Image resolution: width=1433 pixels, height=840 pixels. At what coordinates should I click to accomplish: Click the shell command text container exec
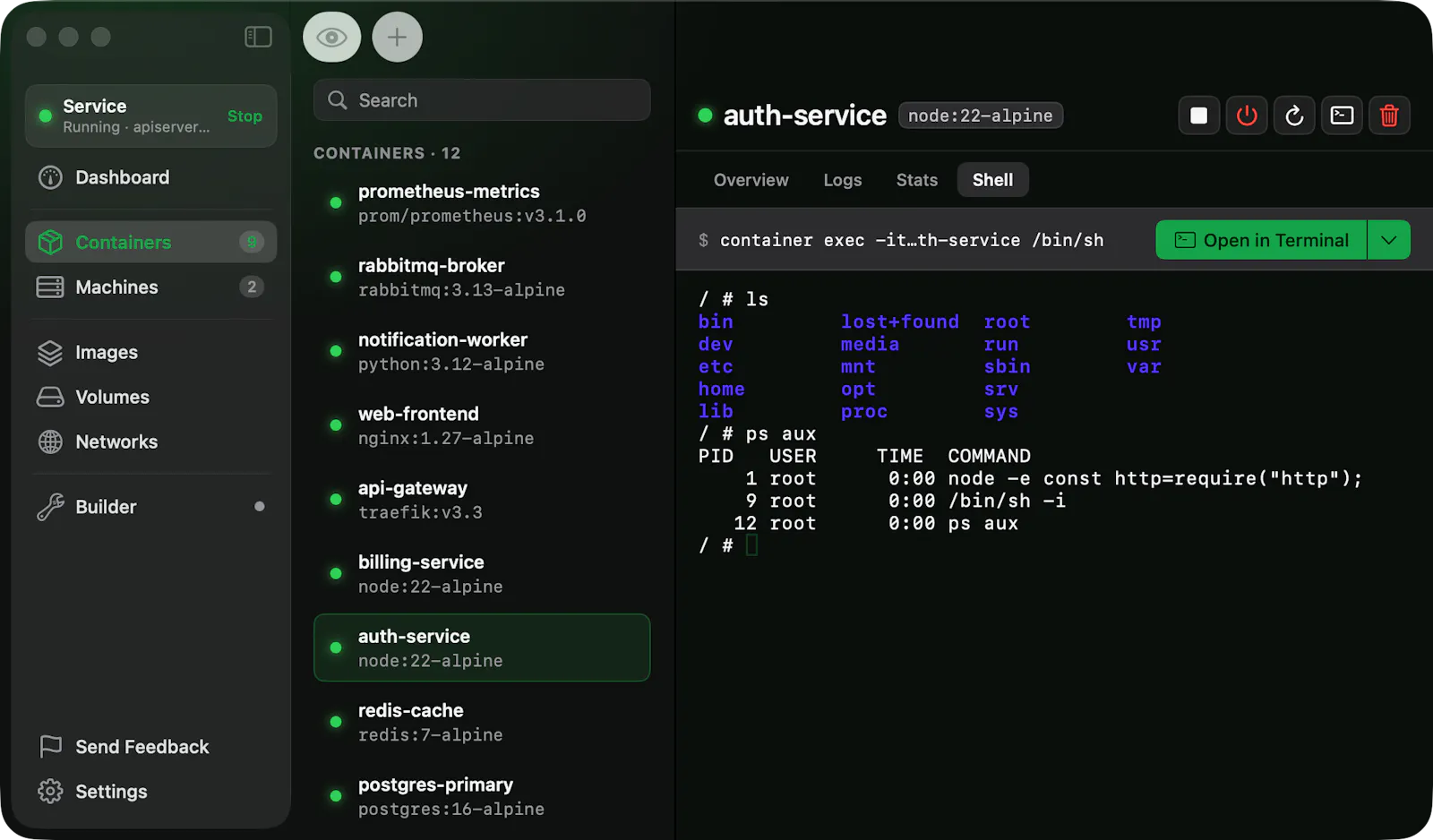tap(912, 240)
